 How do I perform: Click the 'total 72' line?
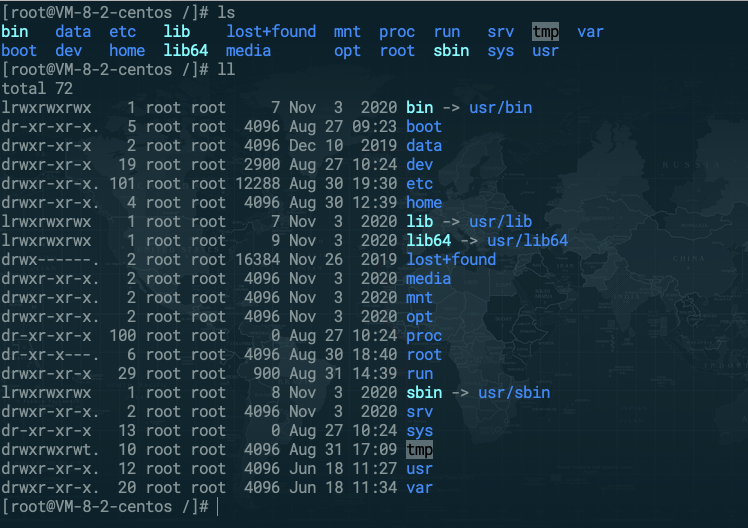(x=42, y=88)
